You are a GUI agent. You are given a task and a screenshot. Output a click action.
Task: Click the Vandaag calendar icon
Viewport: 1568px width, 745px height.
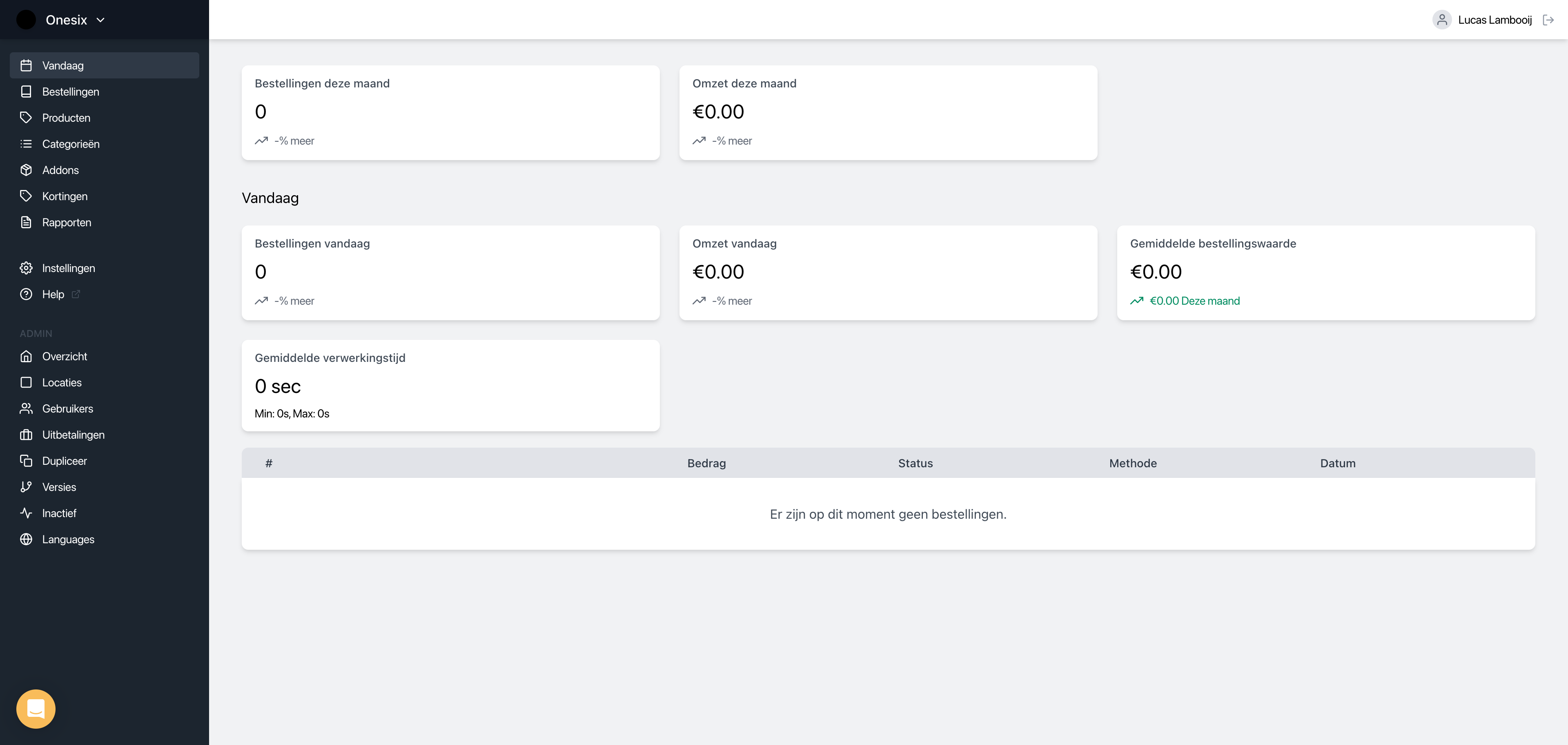[x=26, y=65]
